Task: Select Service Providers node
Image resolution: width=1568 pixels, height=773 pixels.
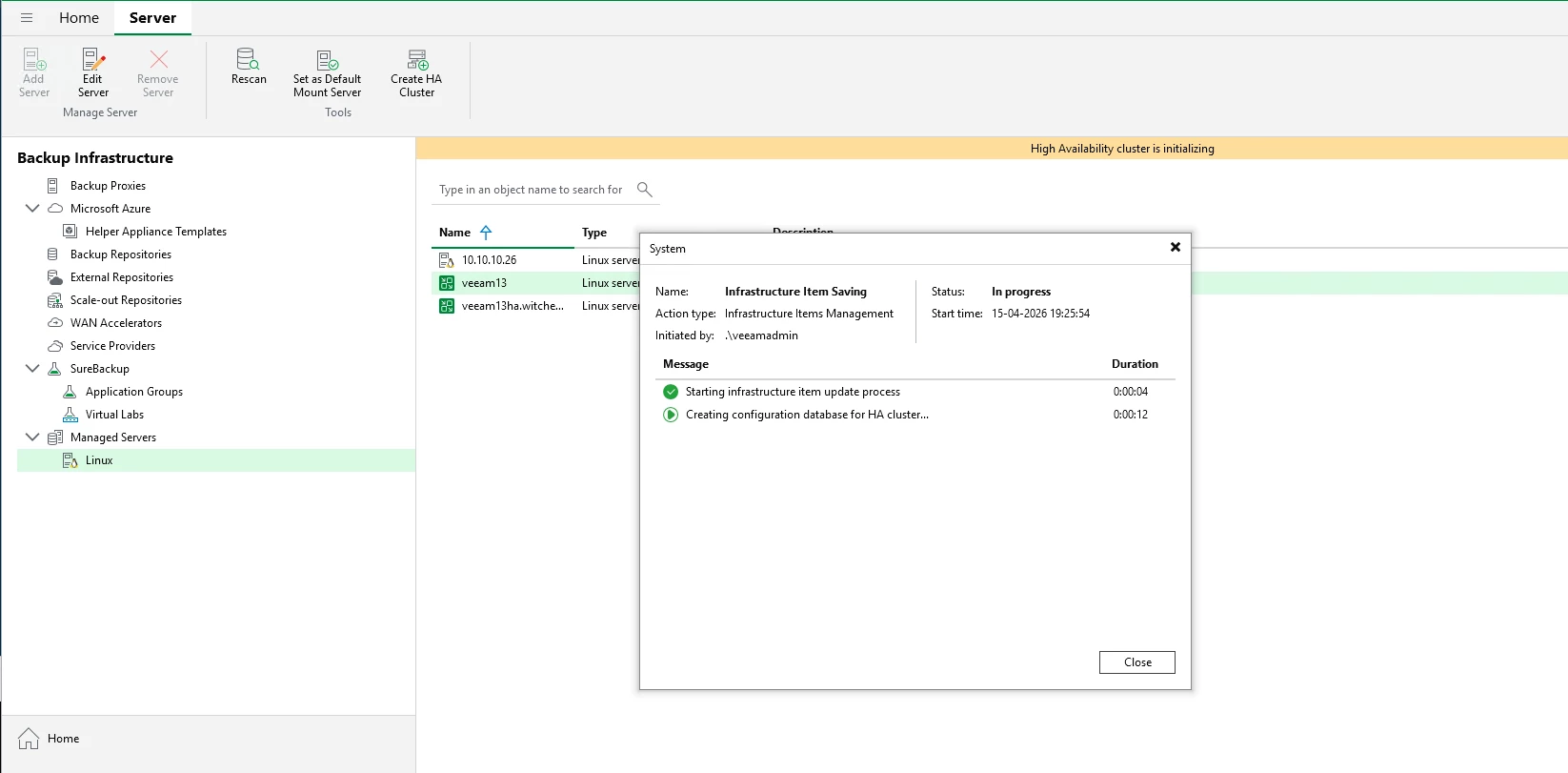Action: point(112,346)
